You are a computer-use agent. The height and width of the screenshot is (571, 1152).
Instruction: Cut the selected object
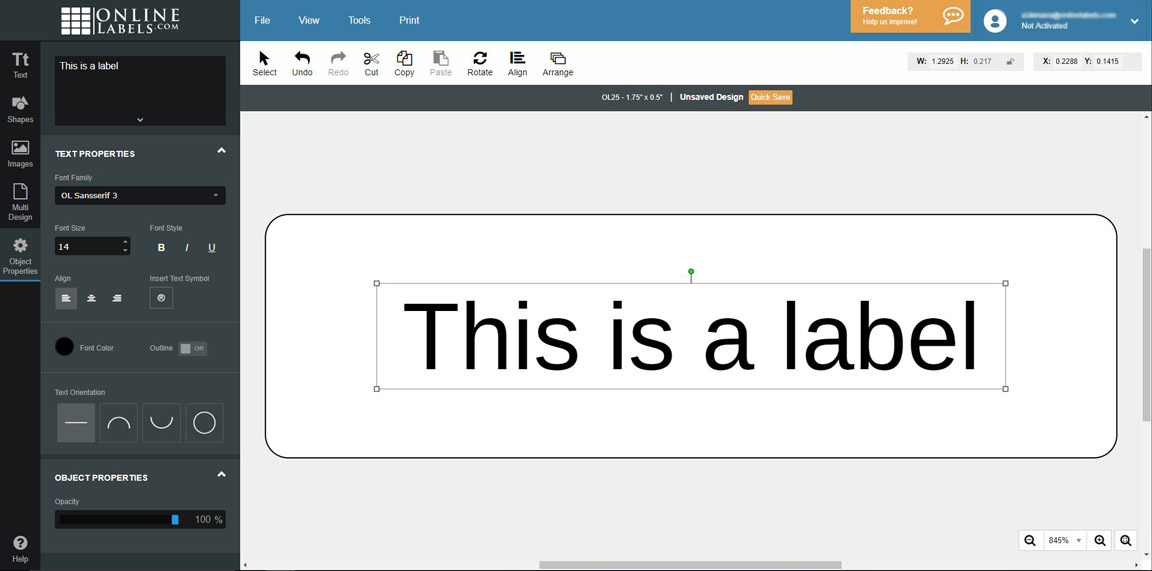coord(372,63)
